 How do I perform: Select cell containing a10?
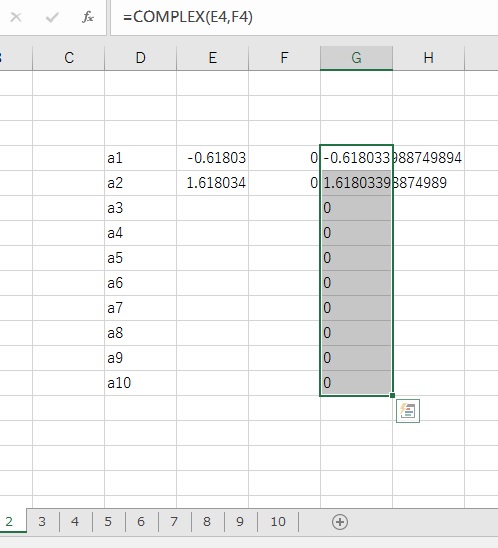(140, 383)
